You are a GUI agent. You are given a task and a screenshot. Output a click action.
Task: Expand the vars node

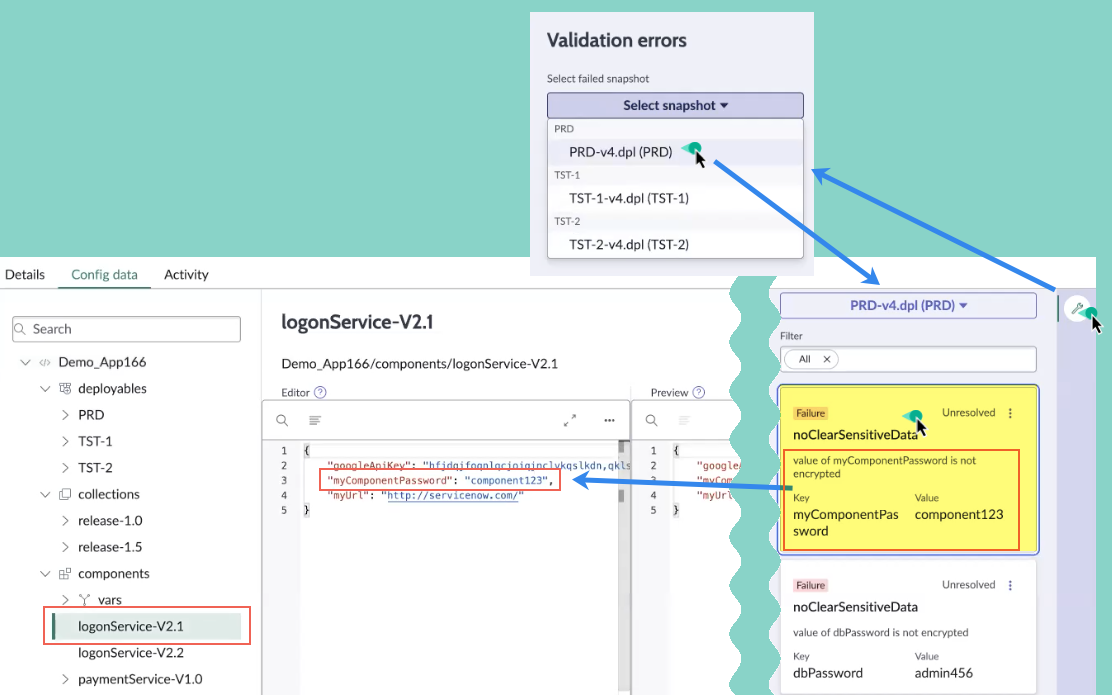pyautogui.click(x=65, y=600)
